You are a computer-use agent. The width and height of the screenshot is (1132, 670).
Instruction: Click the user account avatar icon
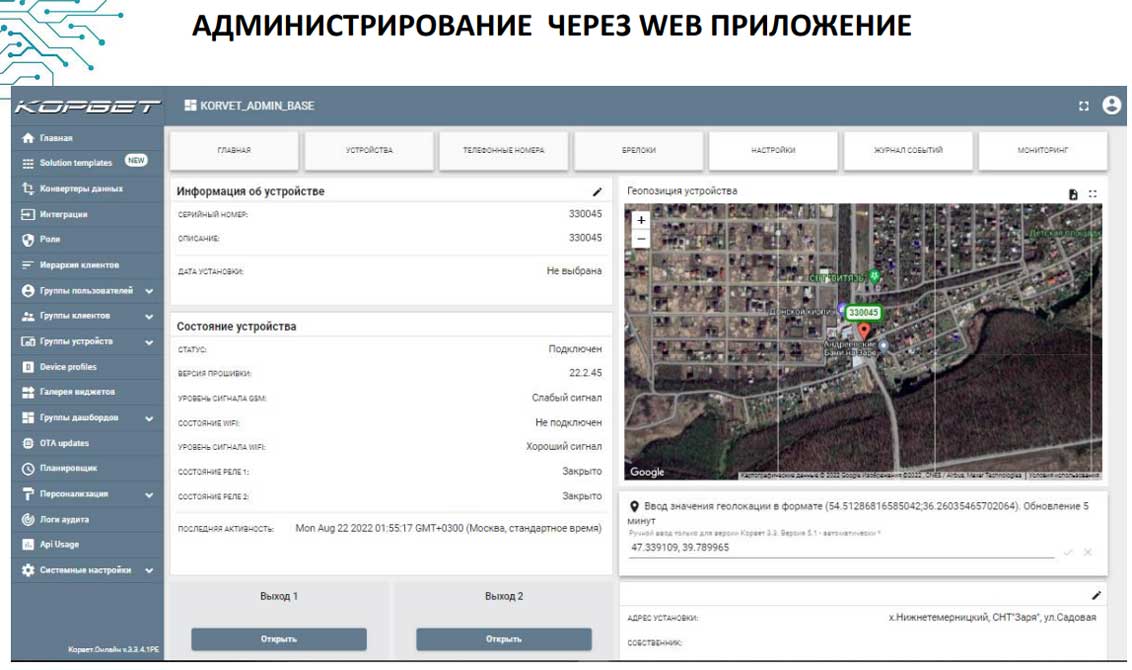tap(1111, 105)
